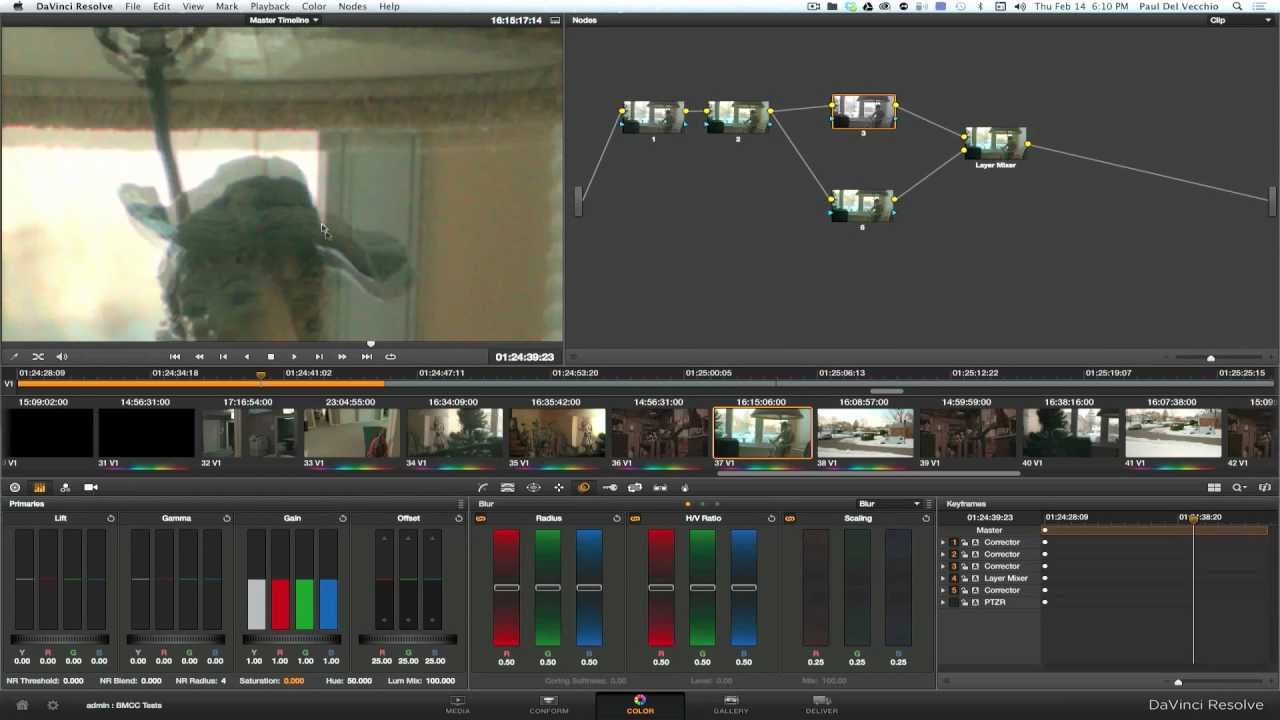Open the Playback menu
Image resolution: width=1280 pixels, height=720 pixels.
(x=270, y=6)
